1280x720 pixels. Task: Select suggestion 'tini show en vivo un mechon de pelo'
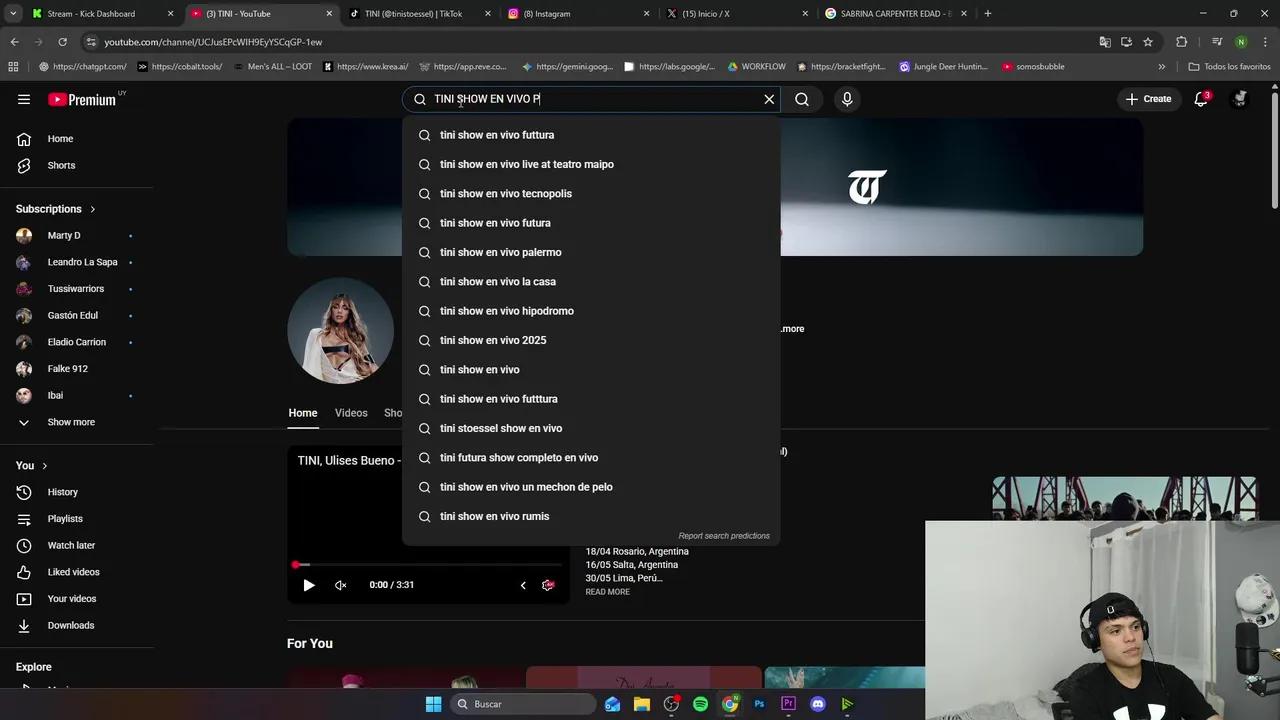(591, 487)
